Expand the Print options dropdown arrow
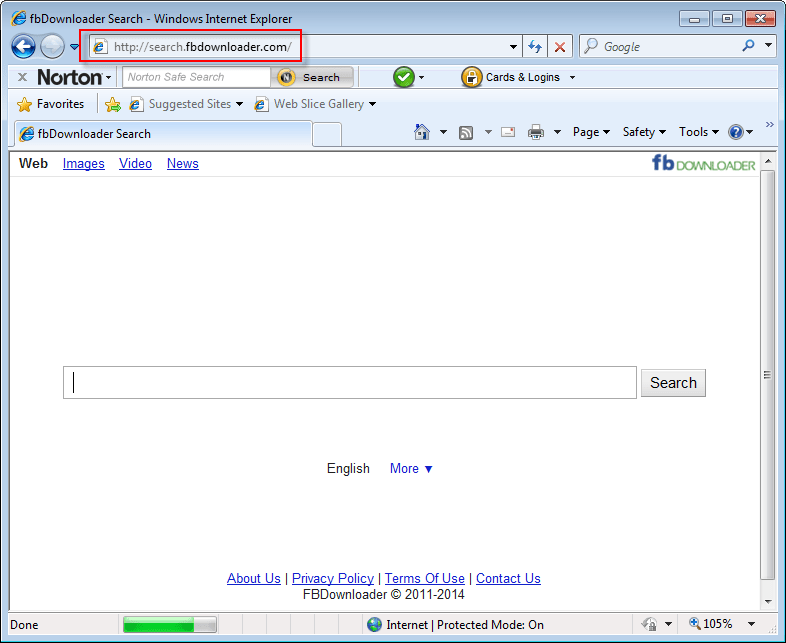The image size is (786, 643). pos(557,132)
